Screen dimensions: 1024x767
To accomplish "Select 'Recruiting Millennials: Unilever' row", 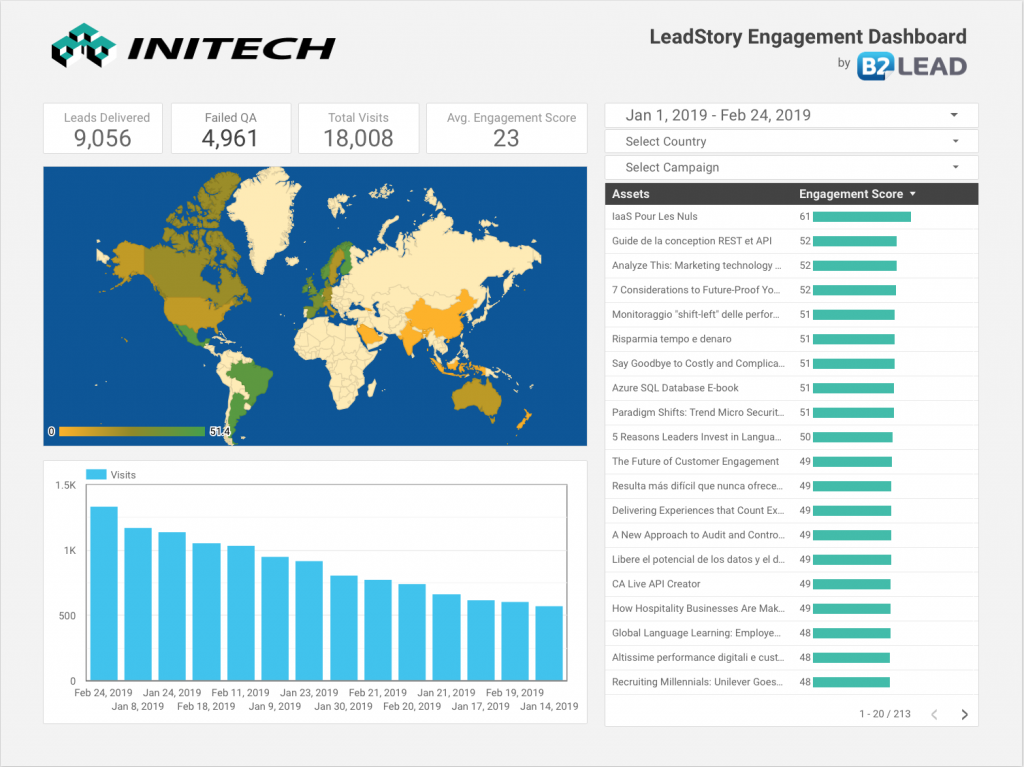I will (x=792, y=682).
